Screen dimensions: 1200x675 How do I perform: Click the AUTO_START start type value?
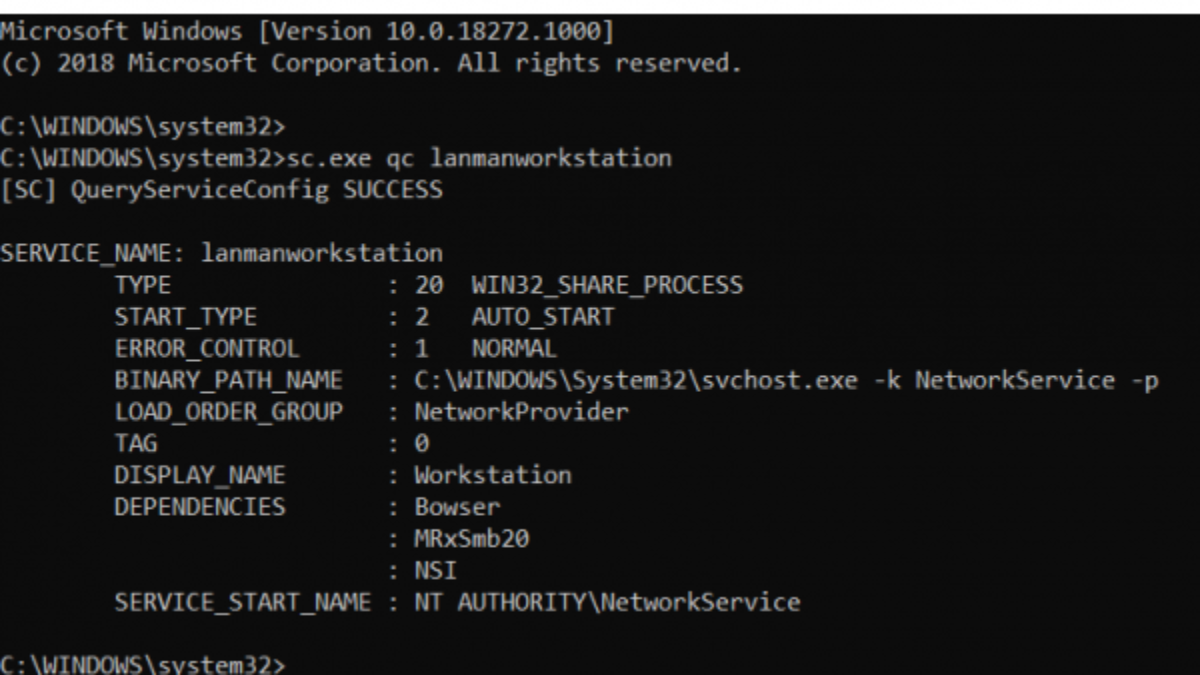(542, 317)
